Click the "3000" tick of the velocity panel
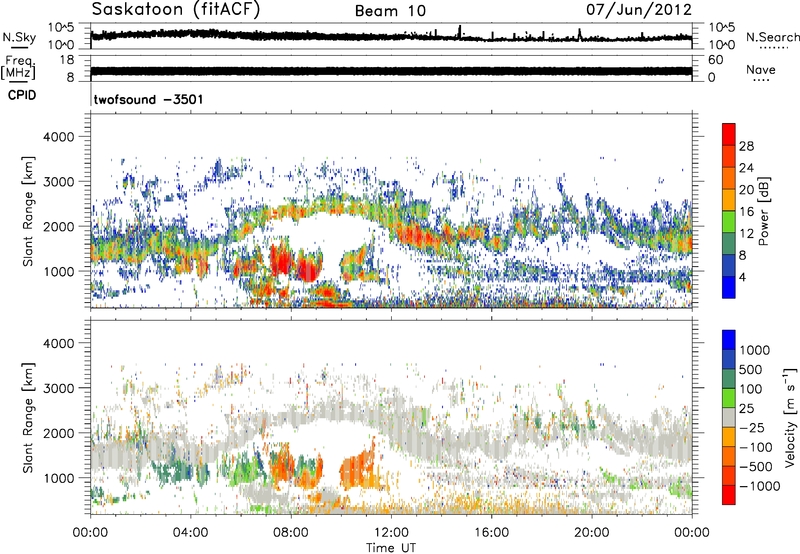This screenshot has width=800, height=554. pyautogui.click(x=58, y=388)
